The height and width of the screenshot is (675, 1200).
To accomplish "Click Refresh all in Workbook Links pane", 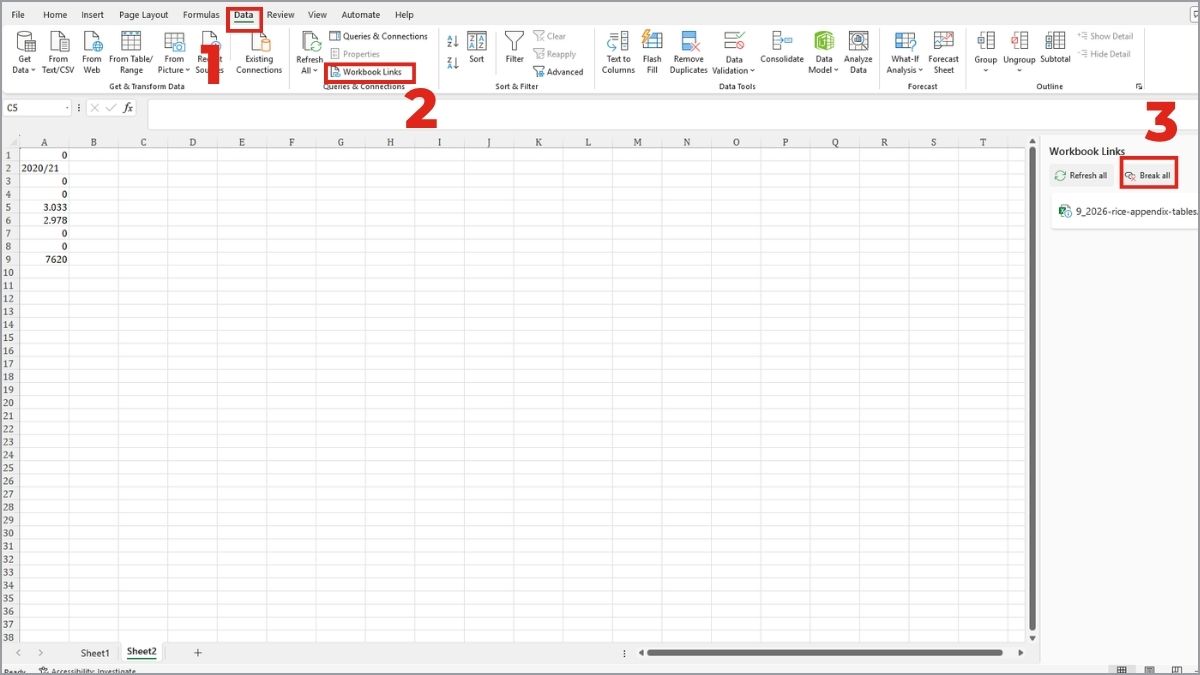I will (1081, 175).
